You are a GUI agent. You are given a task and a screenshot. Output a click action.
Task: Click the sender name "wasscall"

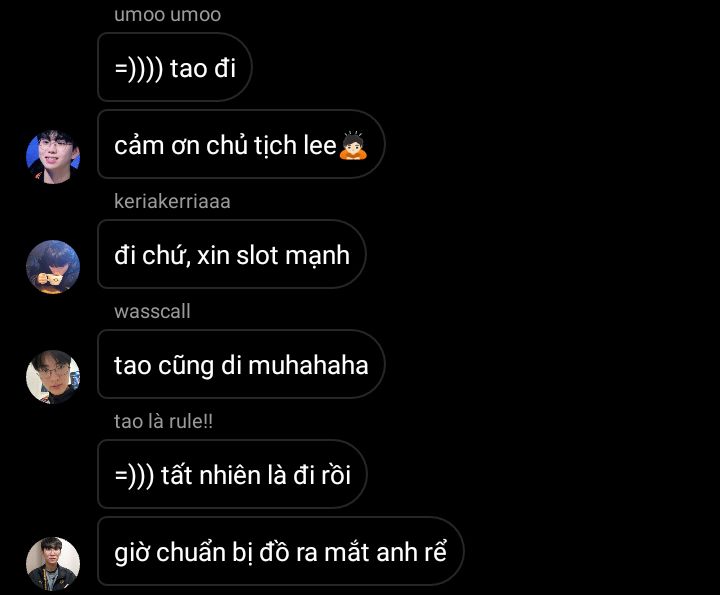coord(152,312)
